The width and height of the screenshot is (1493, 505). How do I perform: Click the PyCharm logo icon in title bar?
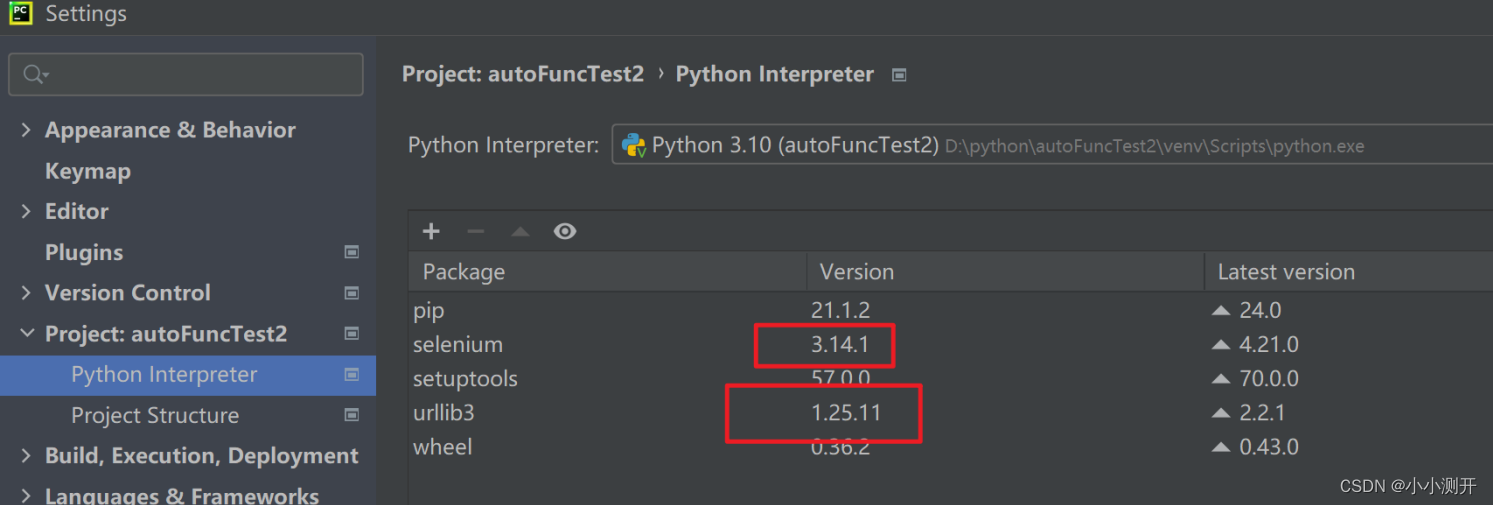click(21, 14)
